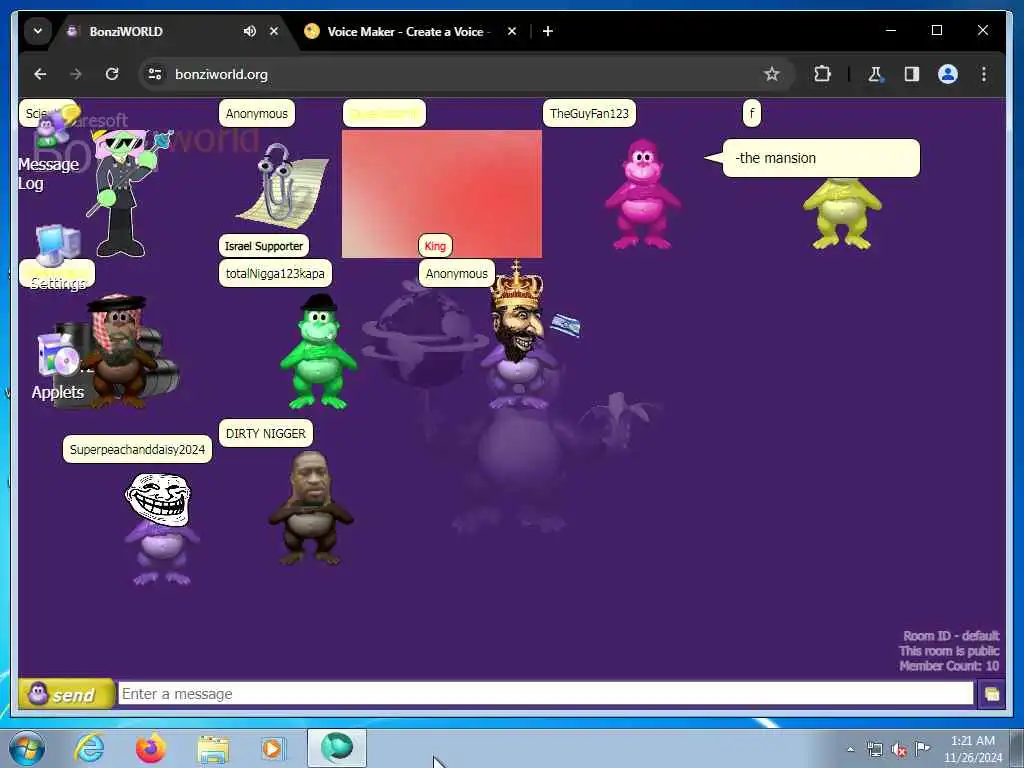Toggle the browser side panel
This screenshot has height=768, width=1024.
pos(912,74)
